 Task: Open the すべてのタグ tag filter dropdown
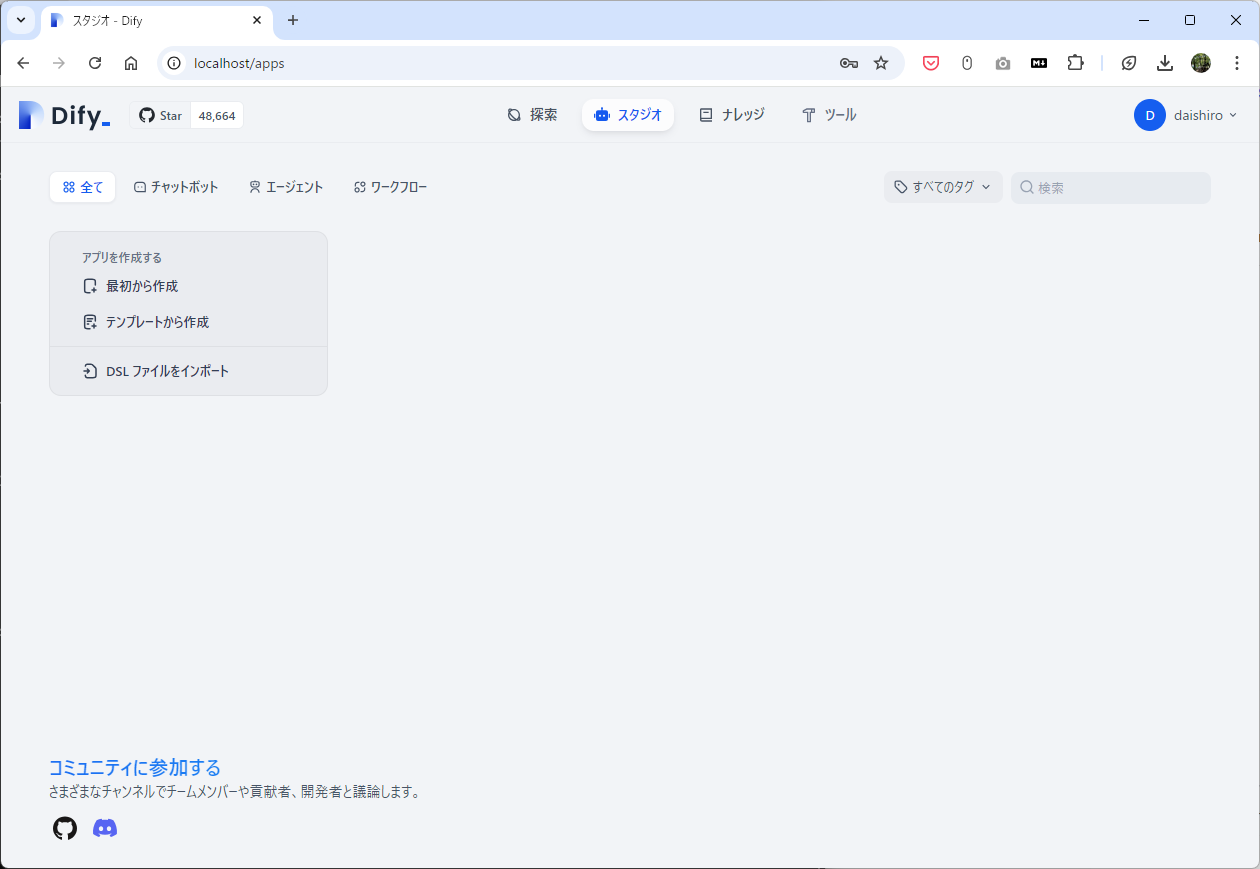tap(942, 187)
